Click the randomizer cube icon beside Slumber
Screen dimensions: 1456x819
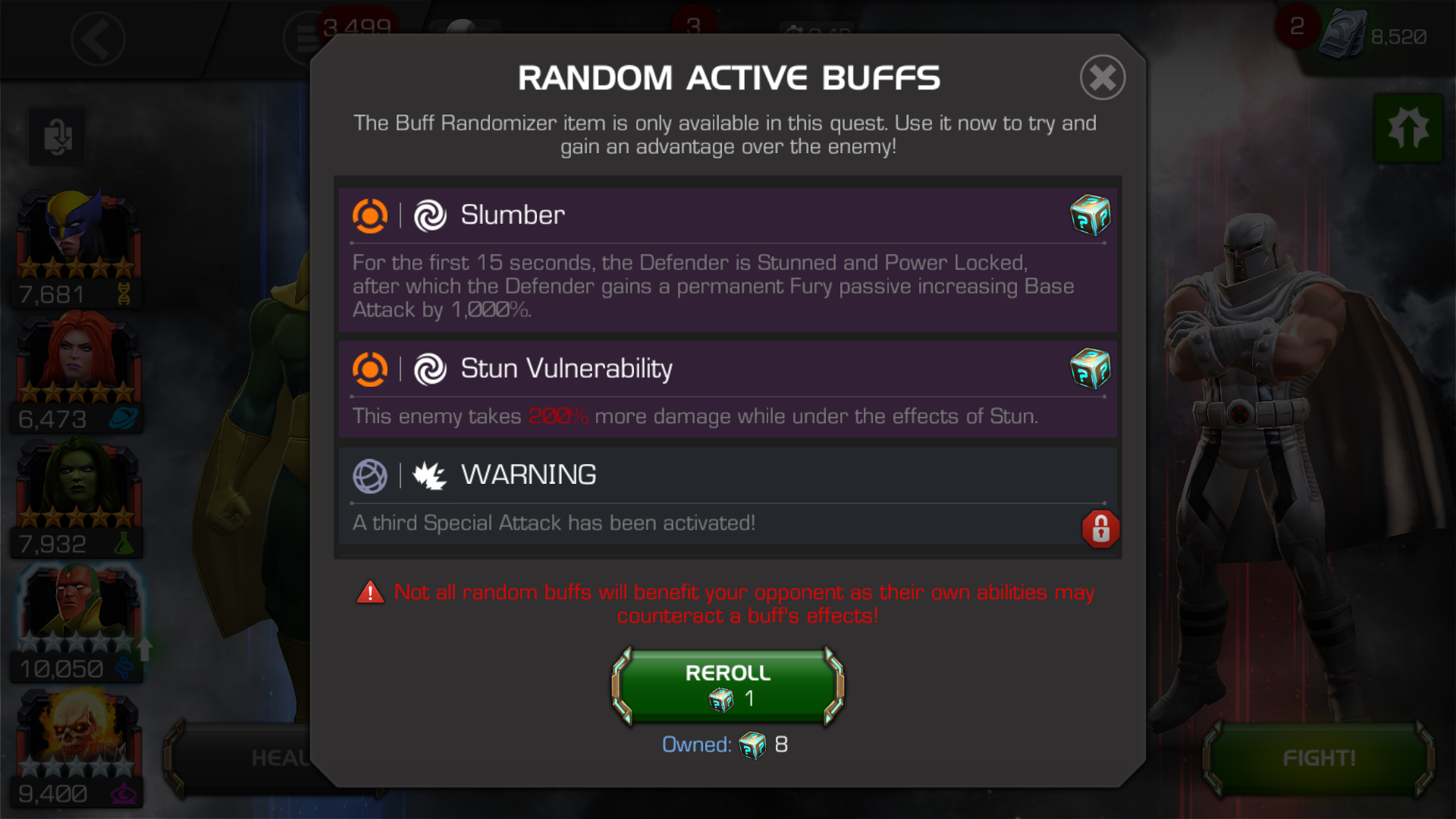[x=1090, y=215]
